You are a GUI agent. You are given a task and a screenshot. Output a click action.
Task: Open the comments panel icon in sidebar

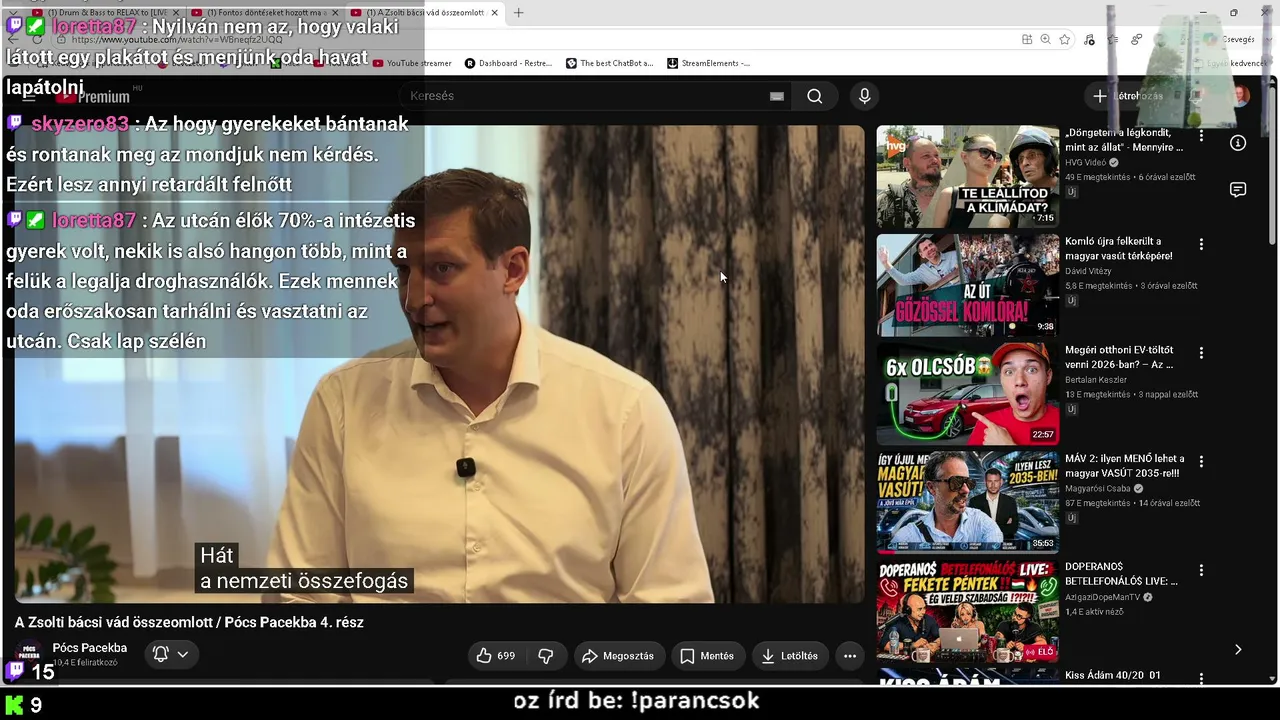1238,190
